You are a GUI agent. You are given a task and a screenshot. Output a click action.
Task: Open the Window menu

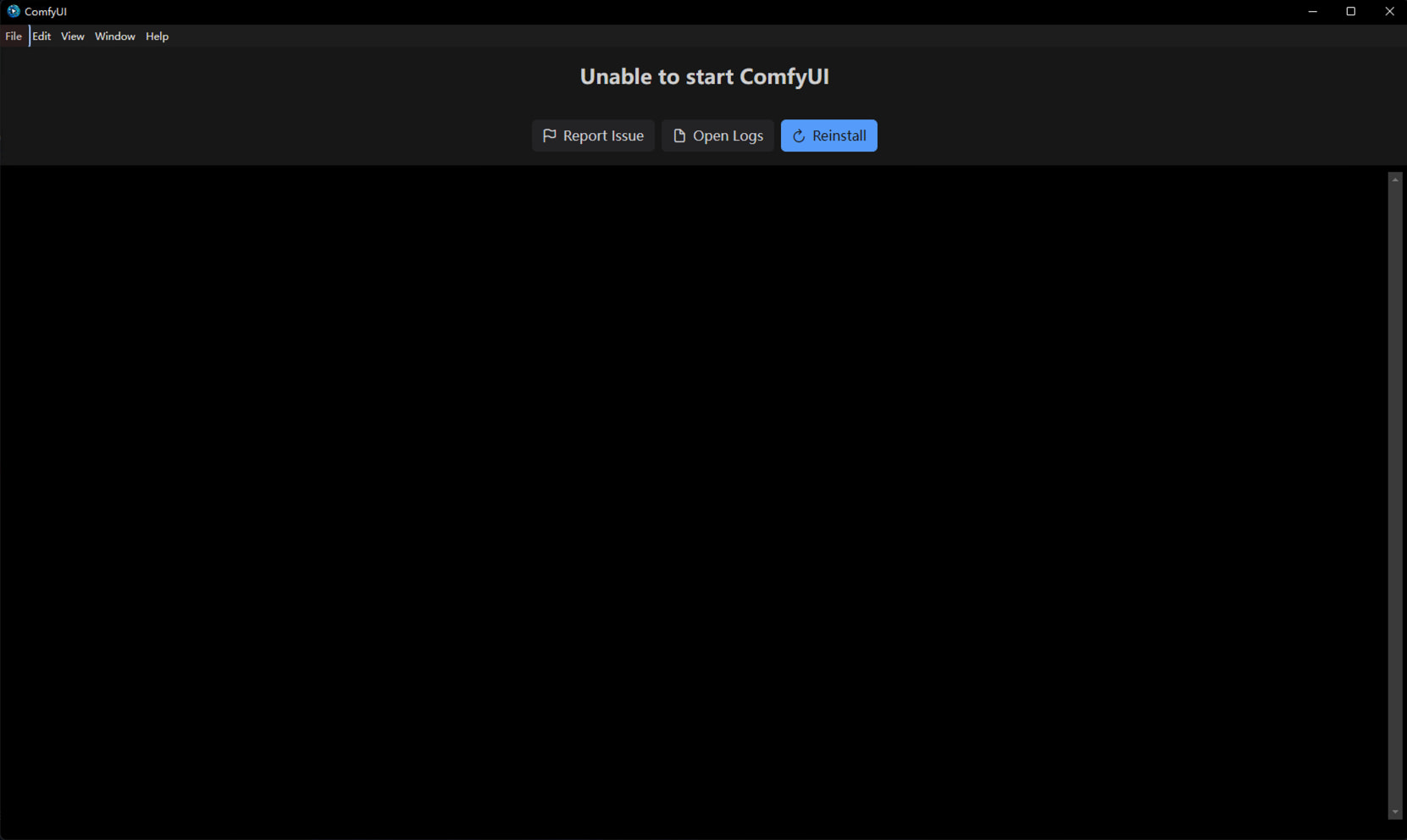pyautogui.click(x=115, y=36)
